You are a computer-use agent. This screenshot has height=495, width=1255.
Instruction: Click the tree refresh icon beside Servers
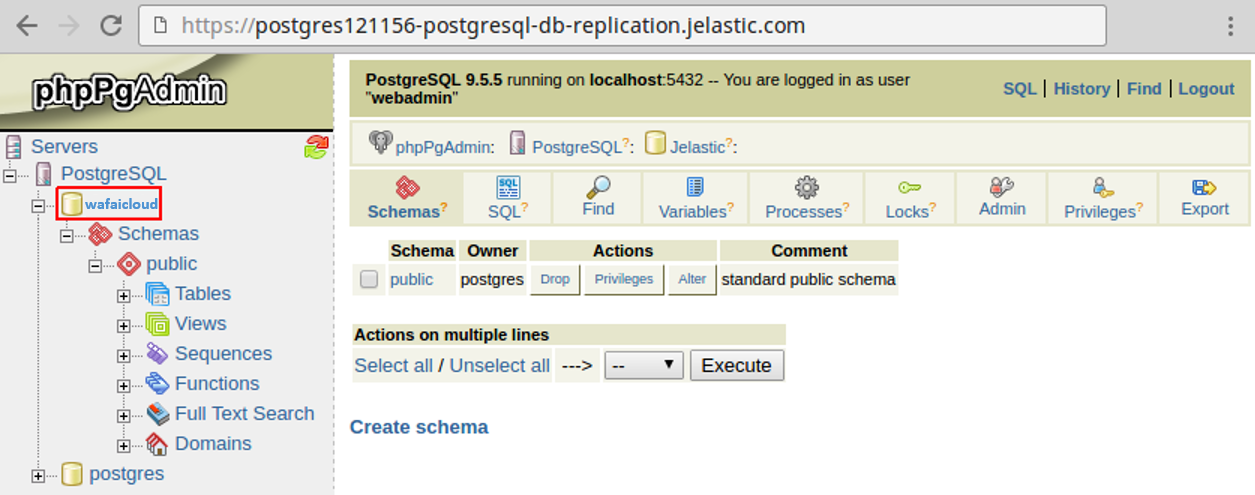pyautogui.click(x=316, y=147)
